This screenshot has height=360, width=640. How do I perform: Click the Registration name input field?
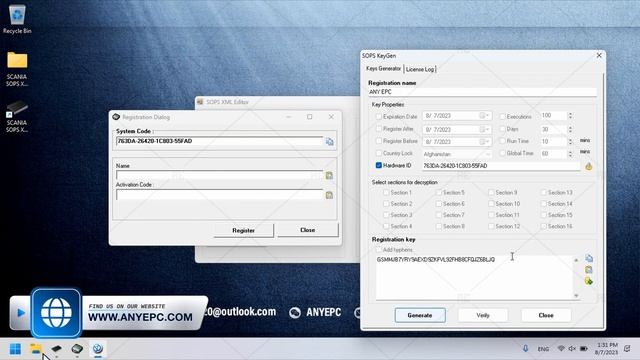point(482,92)
